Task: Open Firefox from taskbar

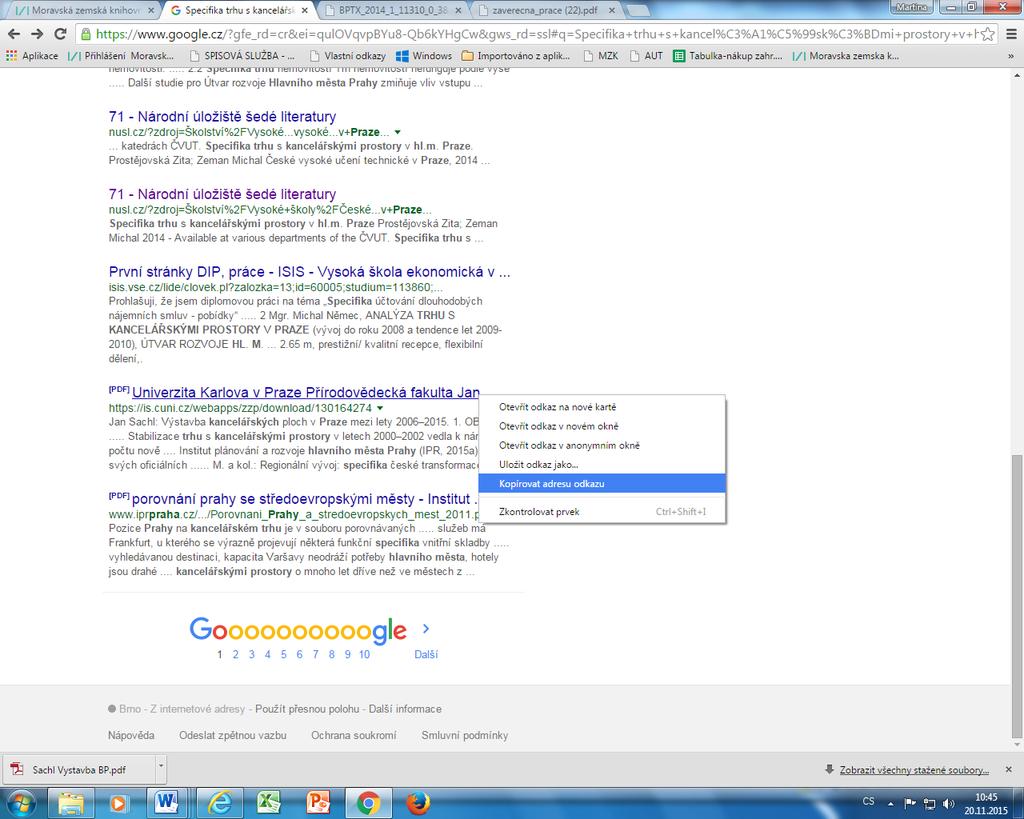Action: tap(418, 803)
